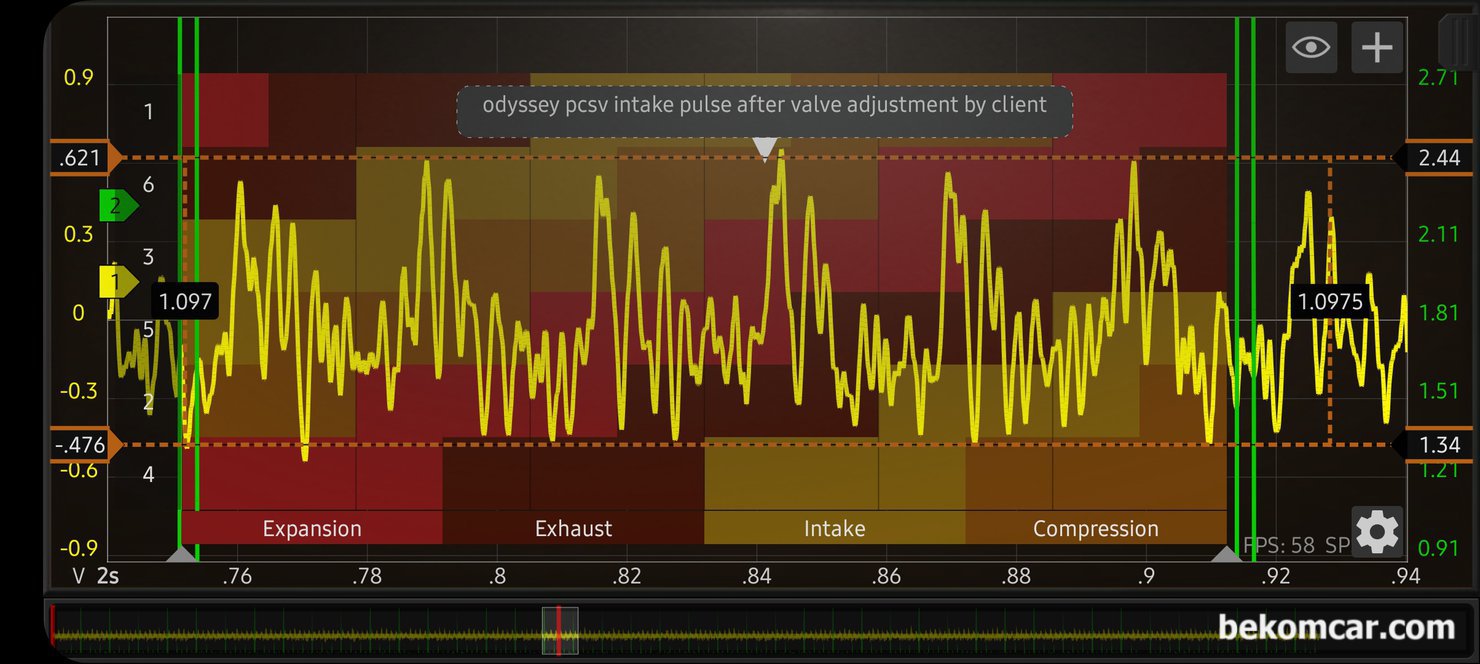Viewport: 1480px width, 664px height.
Task: Tap cylinder 1 row label
Action: pos(149,111)
